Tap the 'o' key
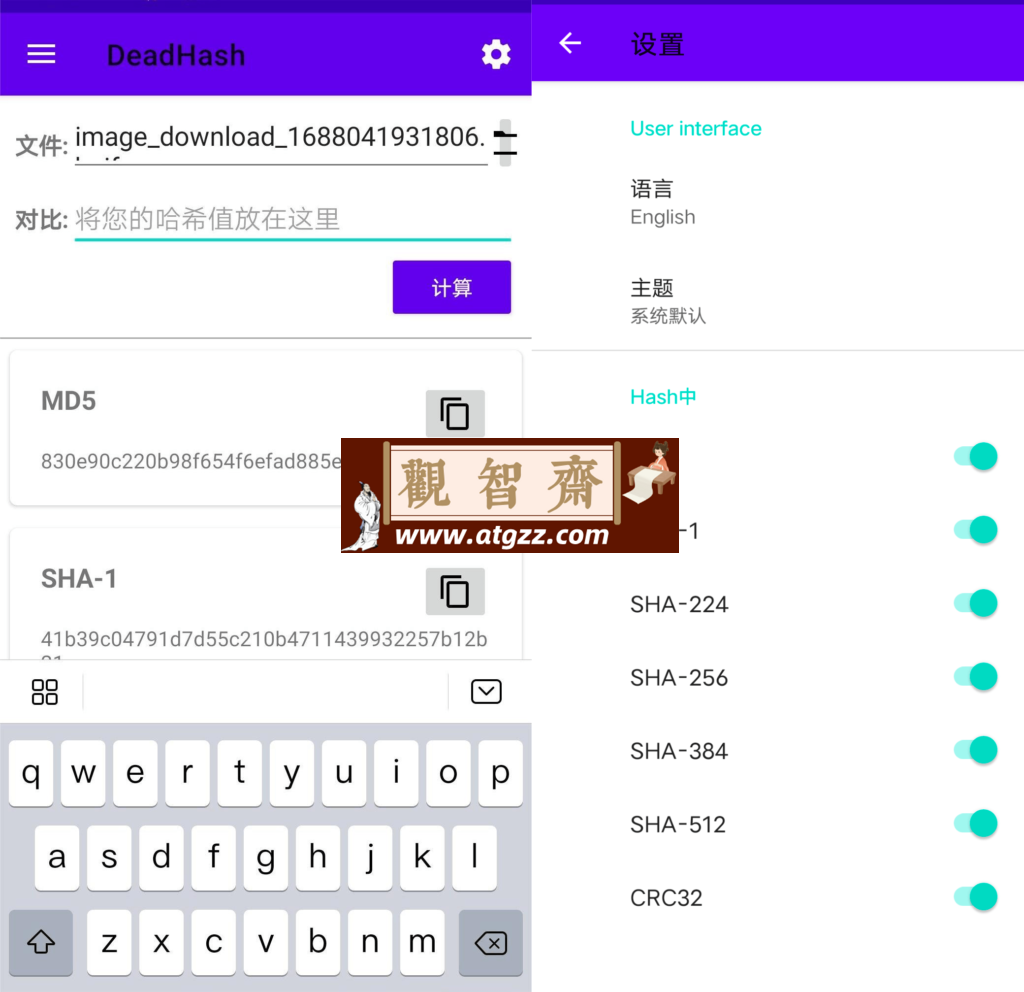 coord(449,773)
